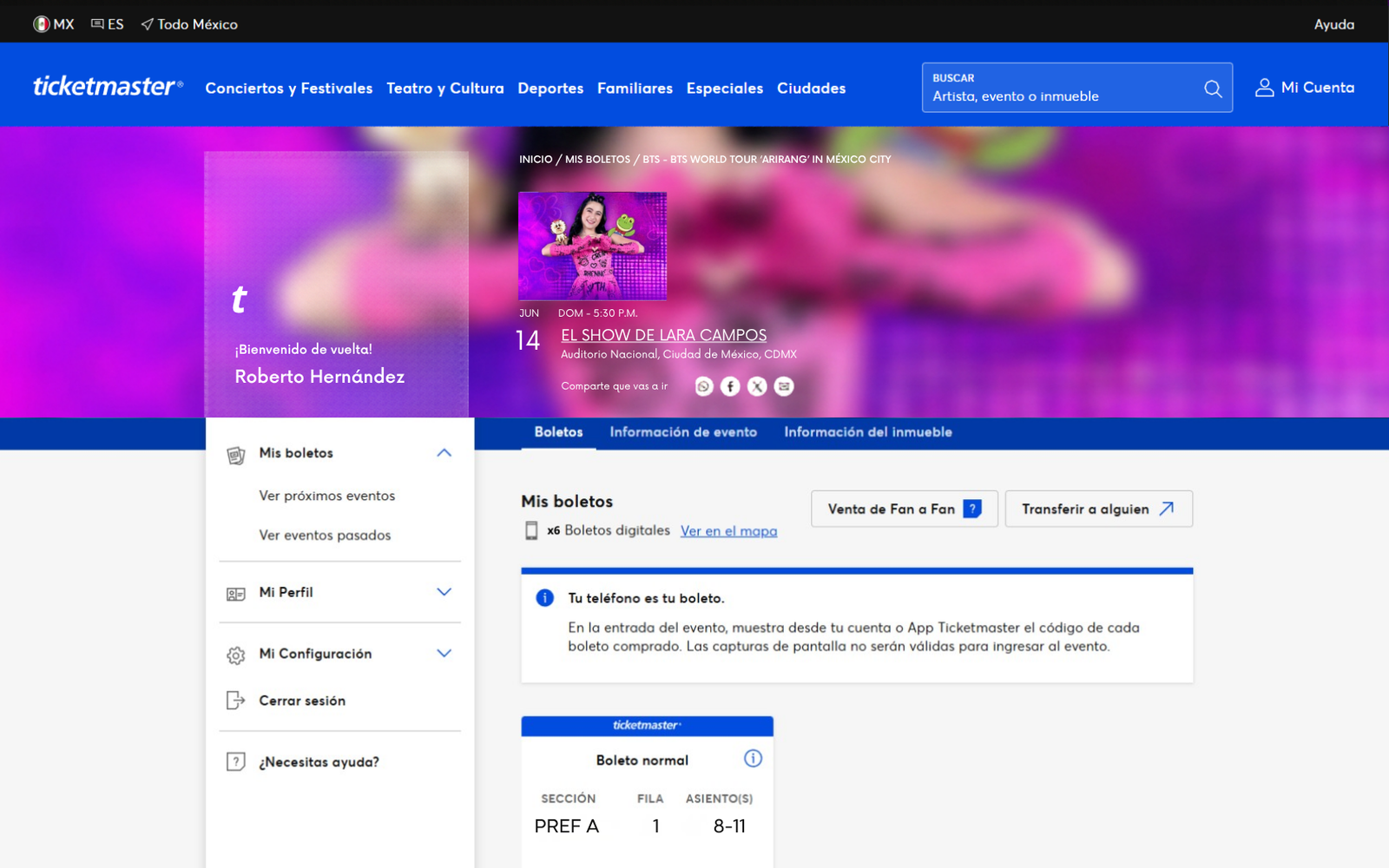
Task: Share the event on X icon
Action: coord(757,386)
